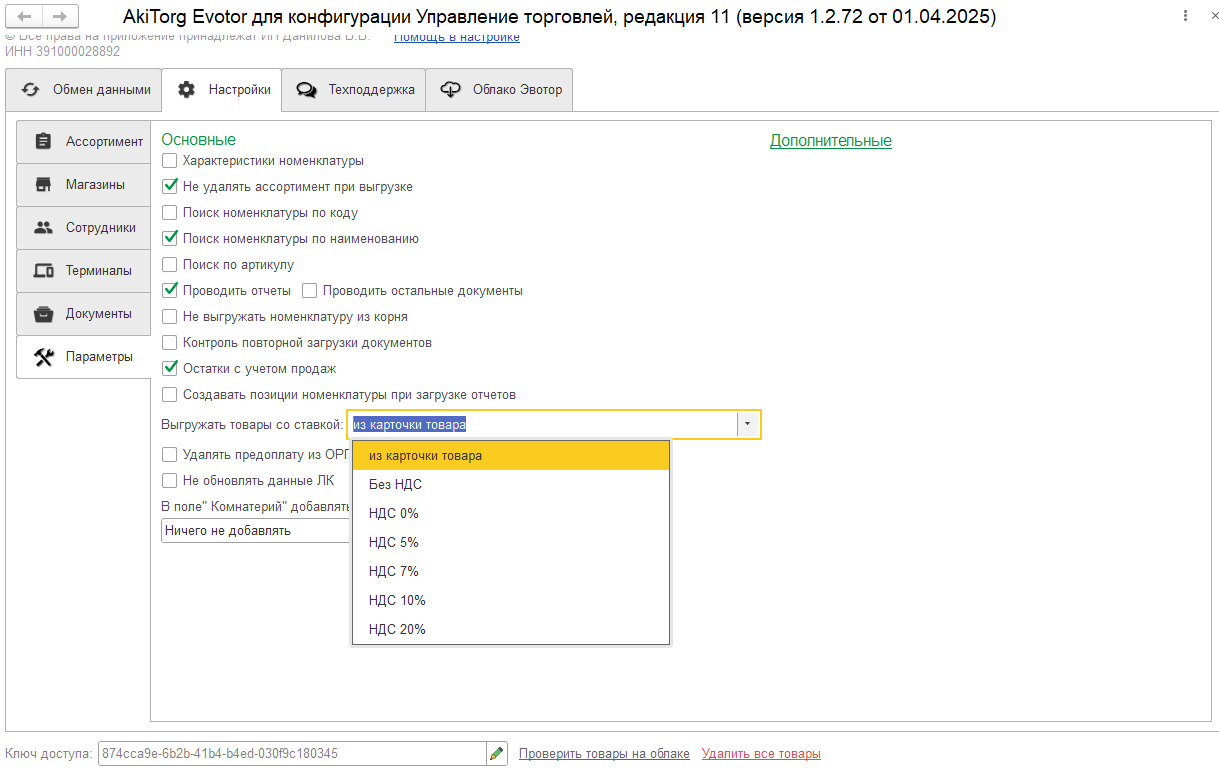The height and width of the screenshot is (774, 1219).
Task: Enable Не обновлять данные ЛК checkbox
Action: click(x=170, y=480)
